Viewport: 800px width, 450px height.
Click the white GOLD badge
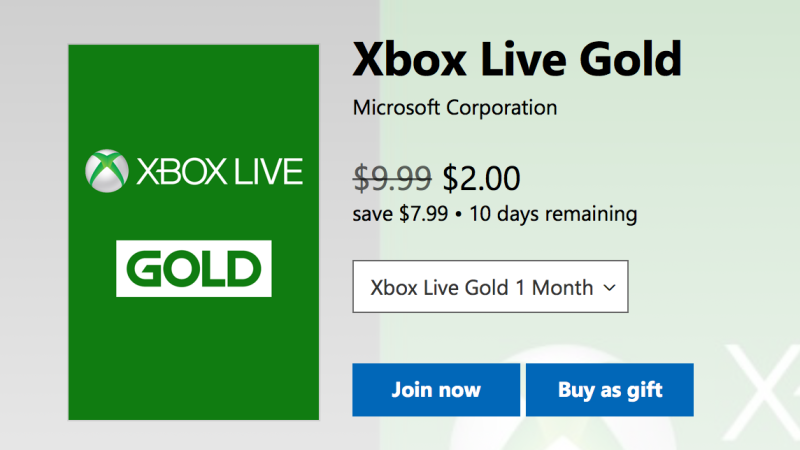[x=194, y=269]
